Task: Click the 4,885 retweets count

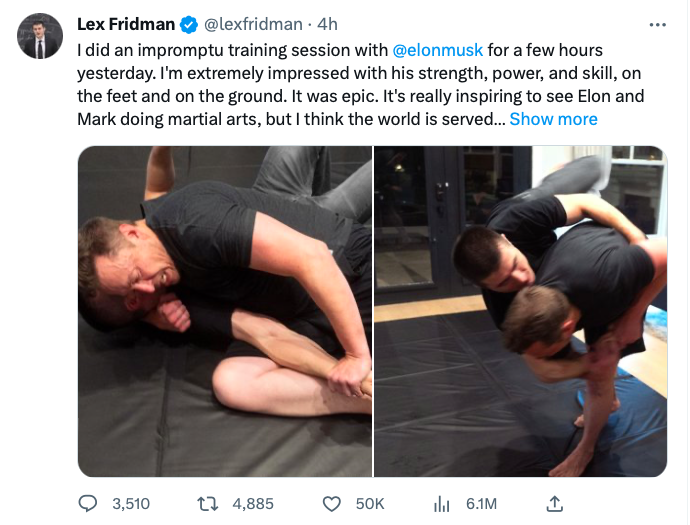Action: (x=253, y=504)
